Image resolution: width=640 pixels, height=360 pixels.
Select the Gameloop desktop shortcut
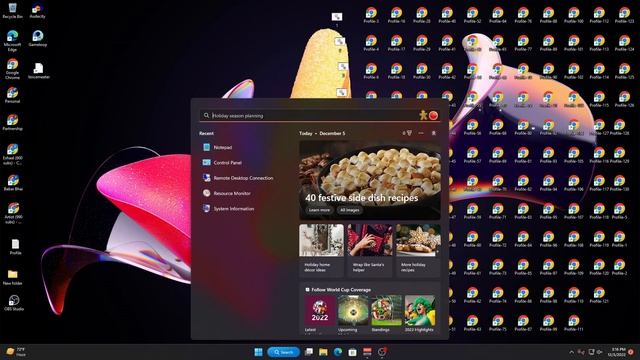(x=38, y=38)
